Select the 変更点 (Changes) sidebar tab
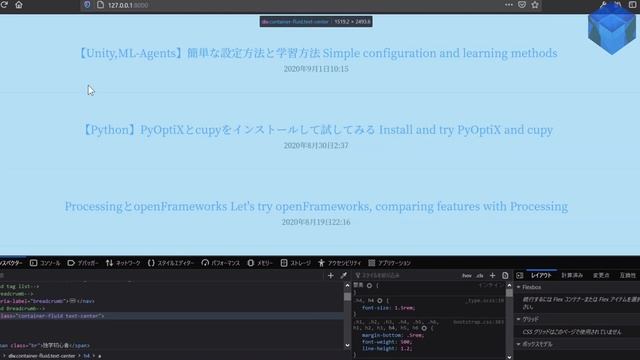 [x=601, y=276]
